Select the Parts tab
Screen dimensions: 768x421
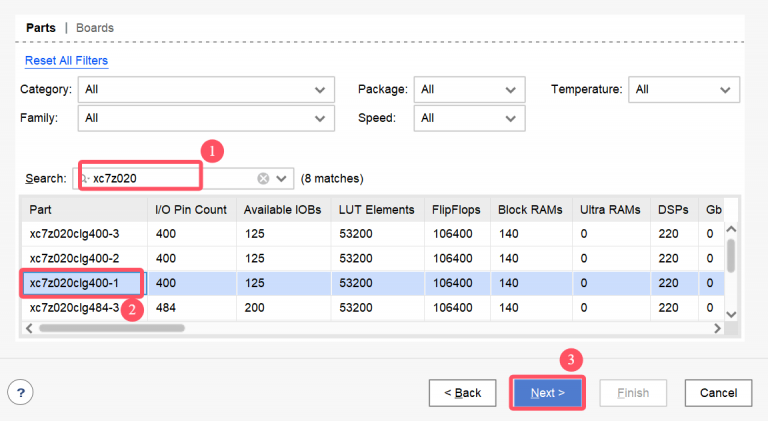click(x=40, y=28)
